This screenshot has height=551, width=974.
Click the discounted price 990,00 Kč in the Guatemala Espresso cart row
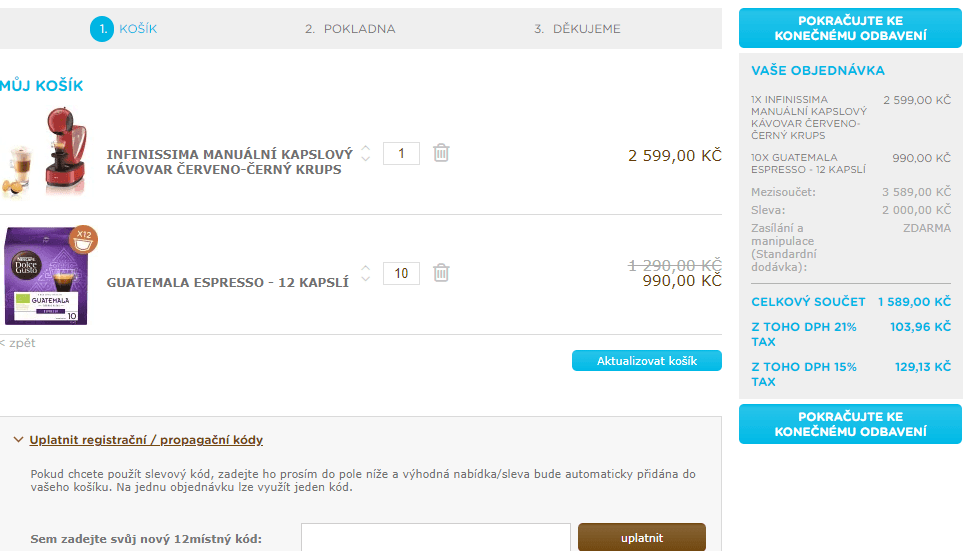[682, 281]
